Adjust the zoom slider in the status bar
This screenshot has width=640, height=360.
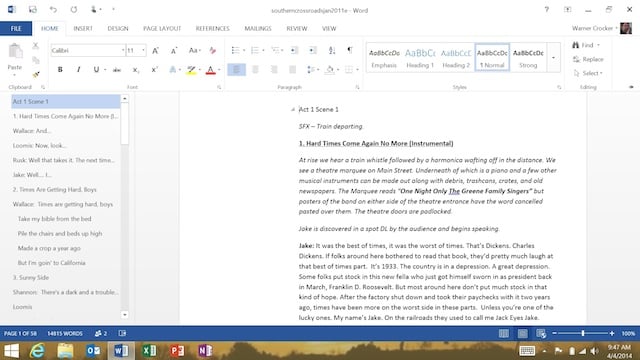(x=583, y=333)
